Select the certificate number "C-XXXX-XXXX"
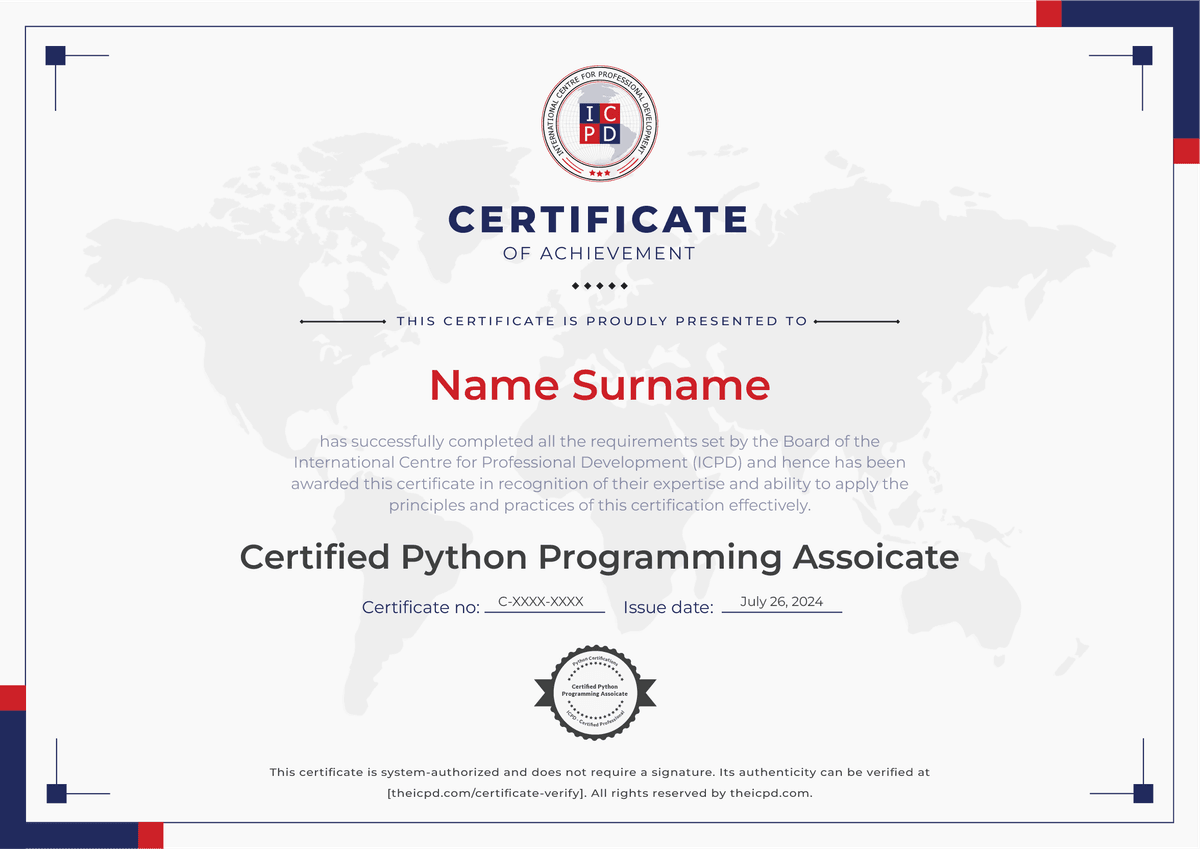This screenshot has height=849, width=1200. [541, 602]
